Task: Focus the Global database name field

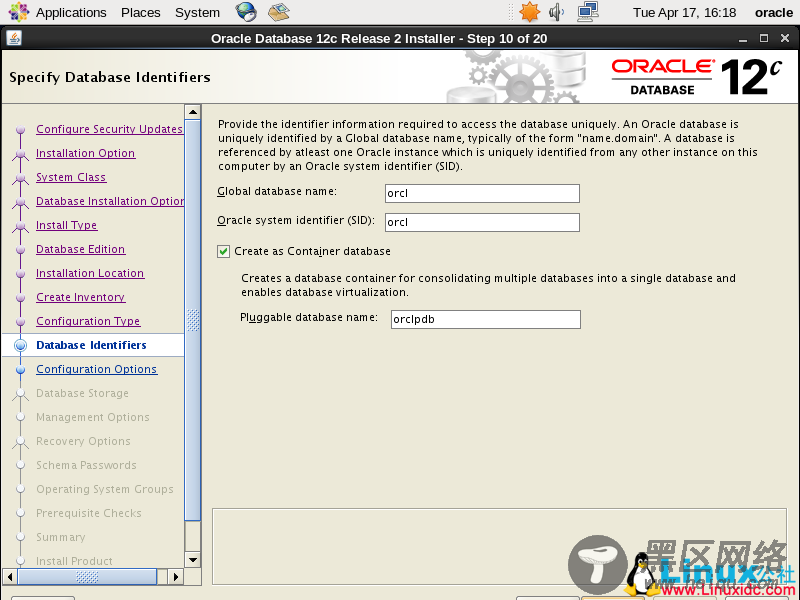Action: 482,193
